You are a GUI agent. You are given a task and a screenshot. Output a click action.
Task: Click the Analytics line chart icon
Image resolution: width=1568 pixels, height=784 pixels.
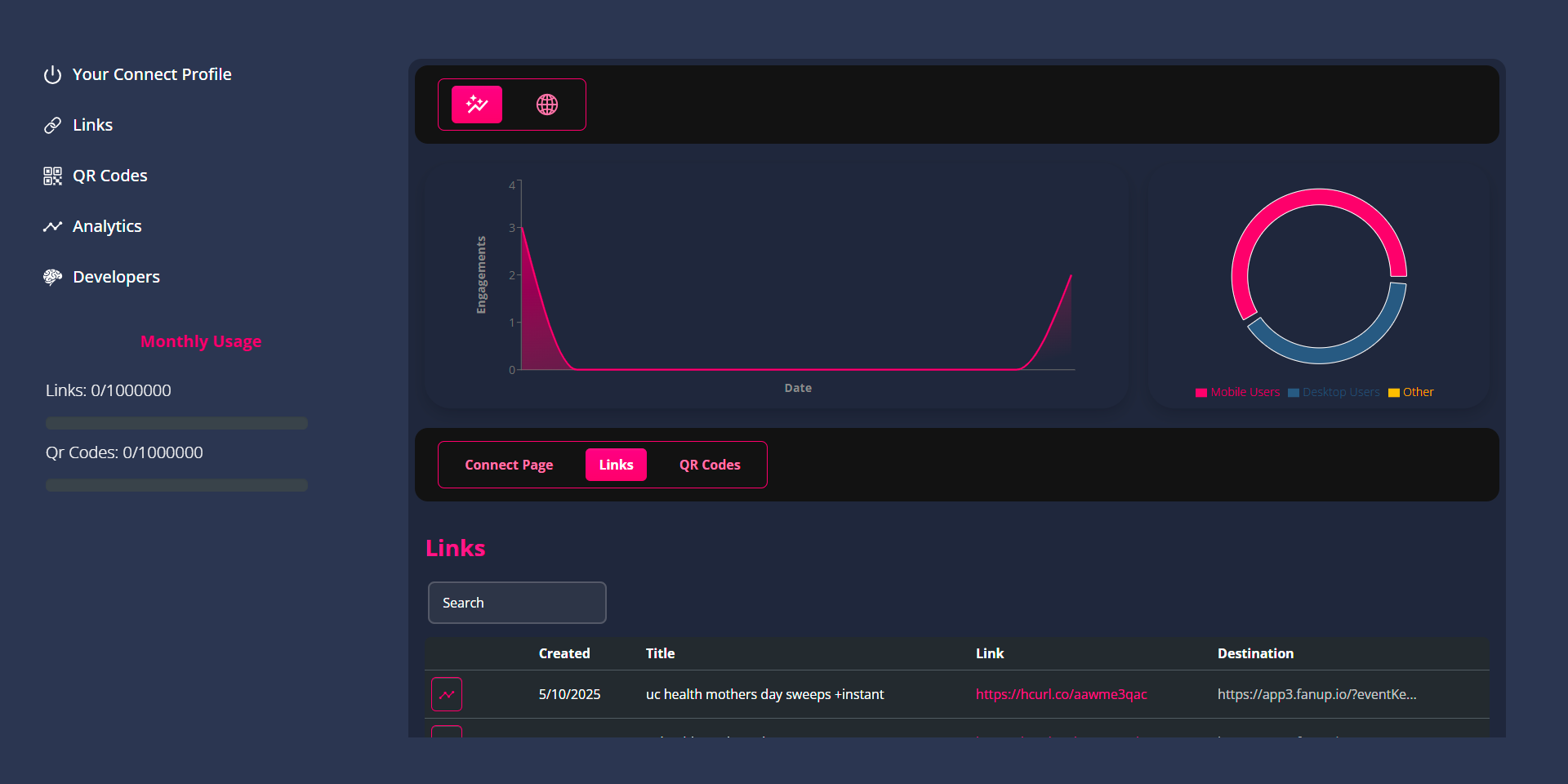click(x=52, y=226)
